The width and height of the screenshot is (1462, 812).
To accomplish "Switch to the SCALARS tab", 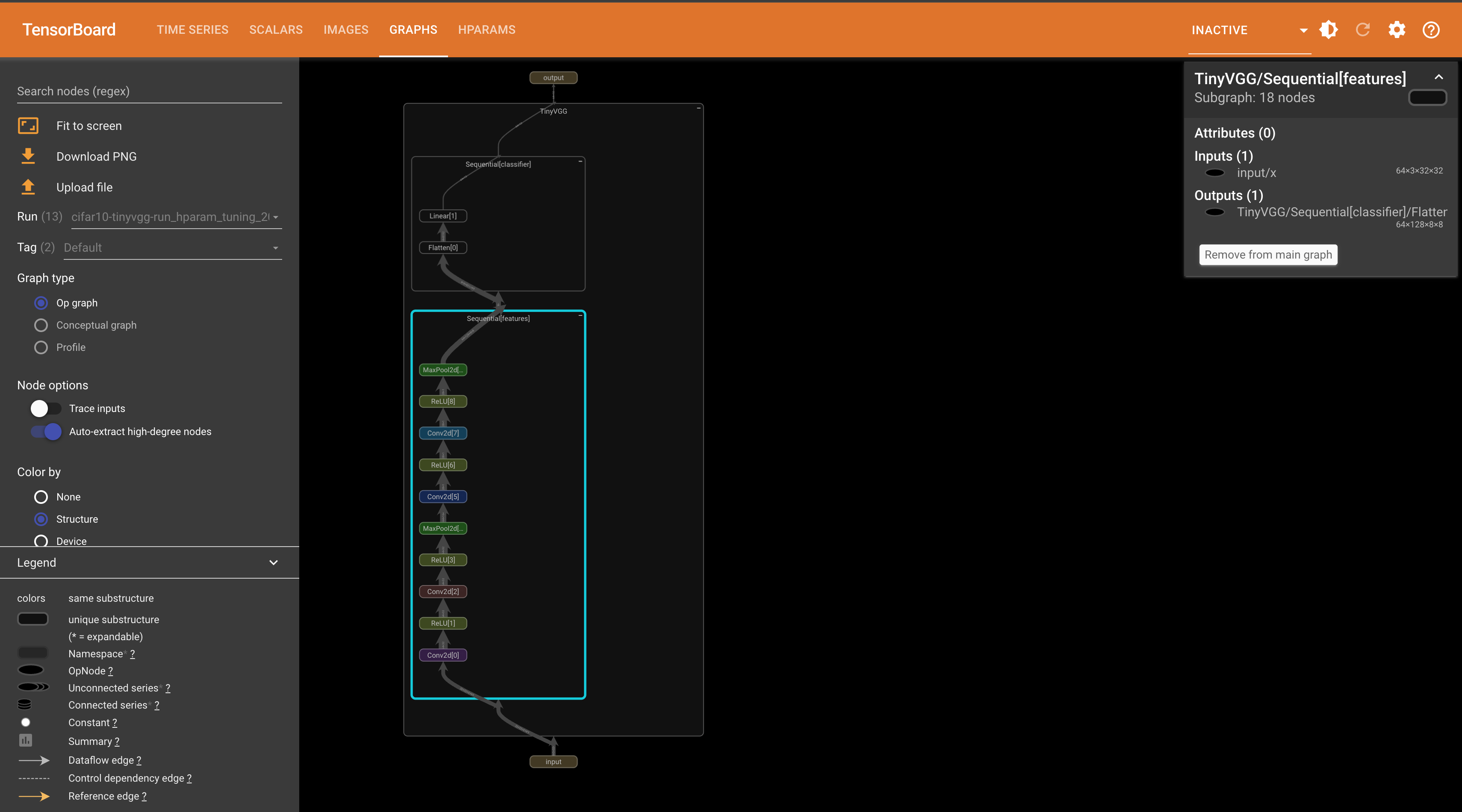I will [276, 29].
